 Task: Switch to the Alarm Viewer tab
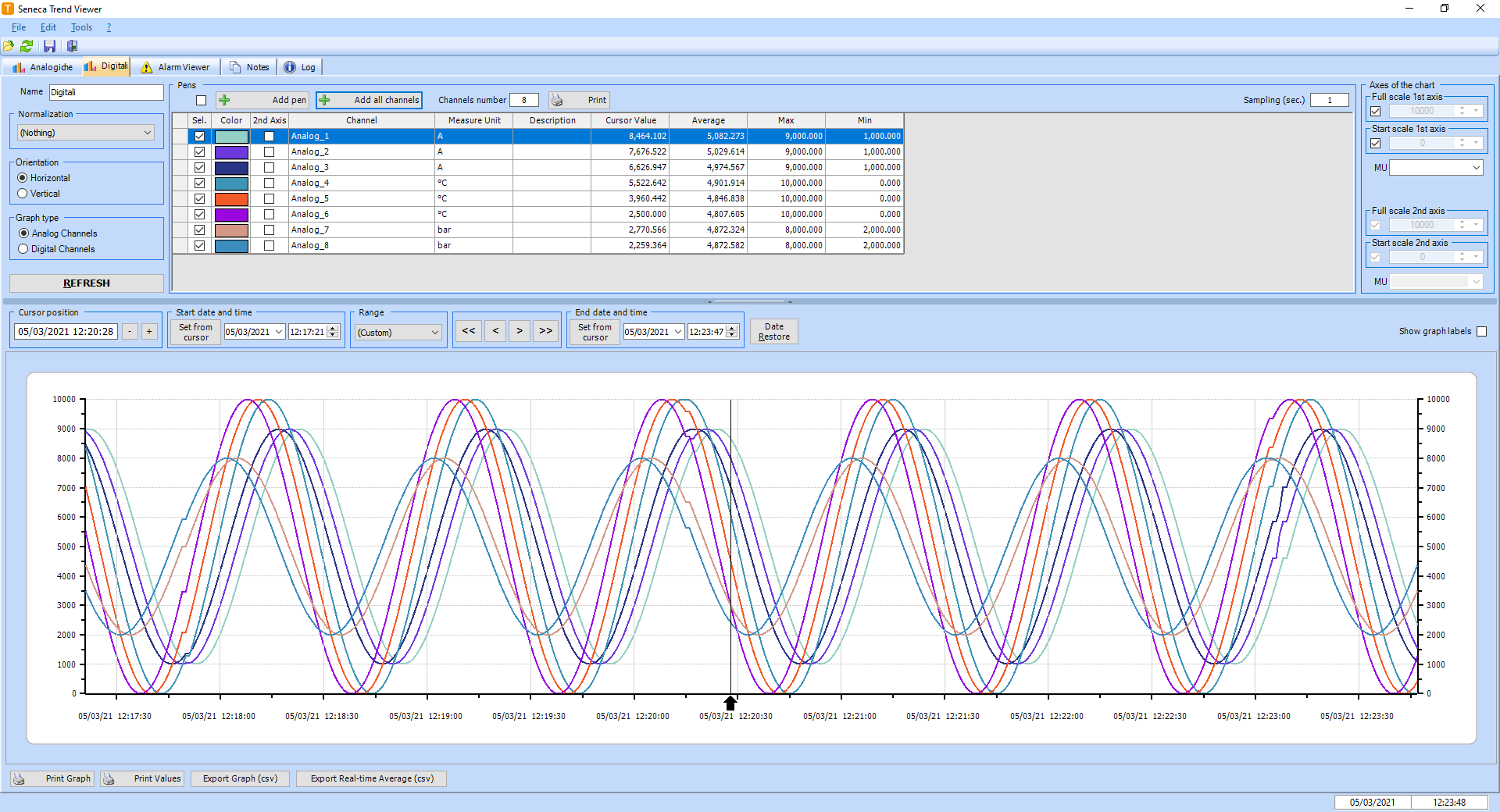point(175,67)
